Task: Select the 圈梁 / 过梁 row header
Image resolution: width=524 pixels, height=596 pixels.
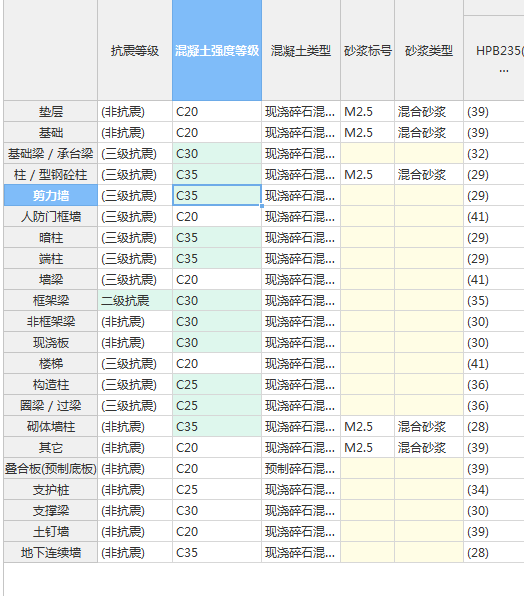Action: click(x=51, y=406)
